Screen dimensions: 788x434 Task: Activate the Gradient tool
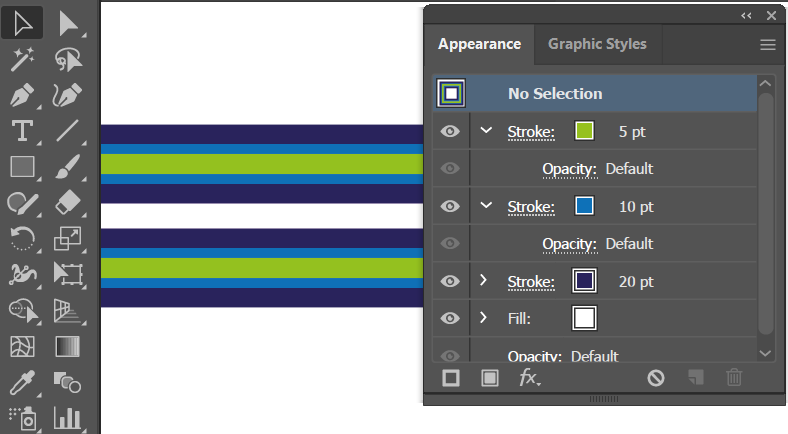67,347
